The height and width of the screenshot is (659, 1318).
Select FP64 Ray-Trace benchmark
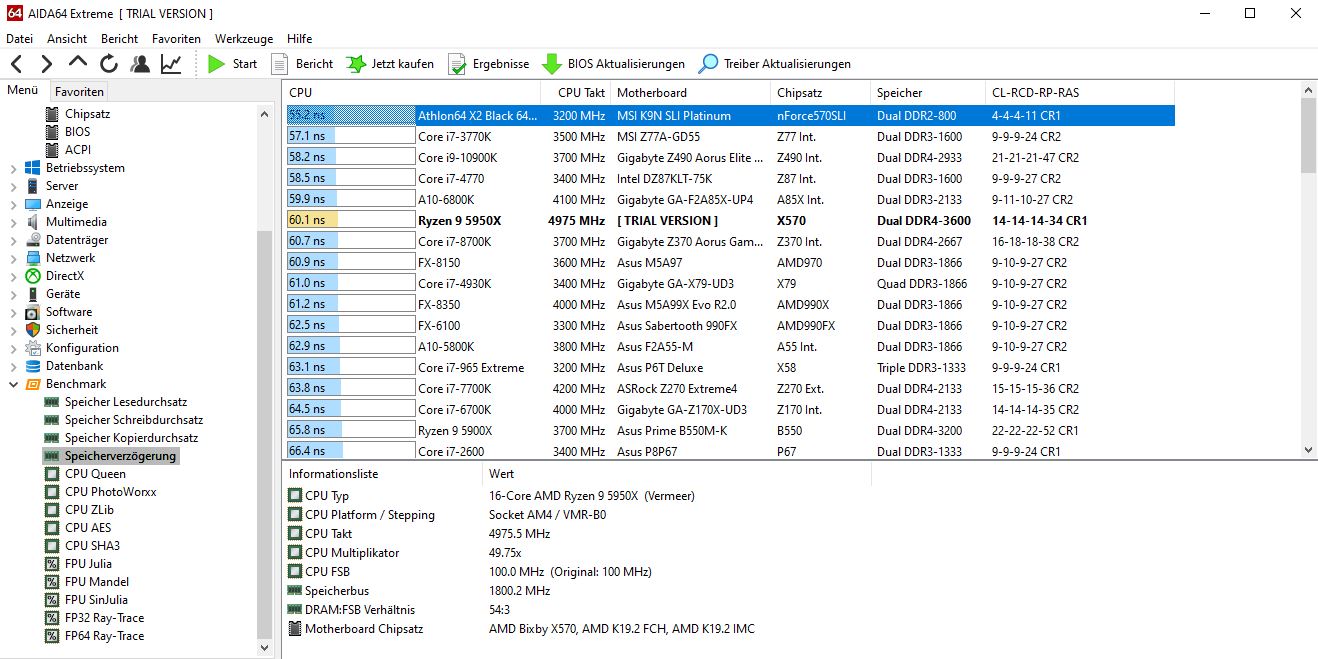click(104, 636)
